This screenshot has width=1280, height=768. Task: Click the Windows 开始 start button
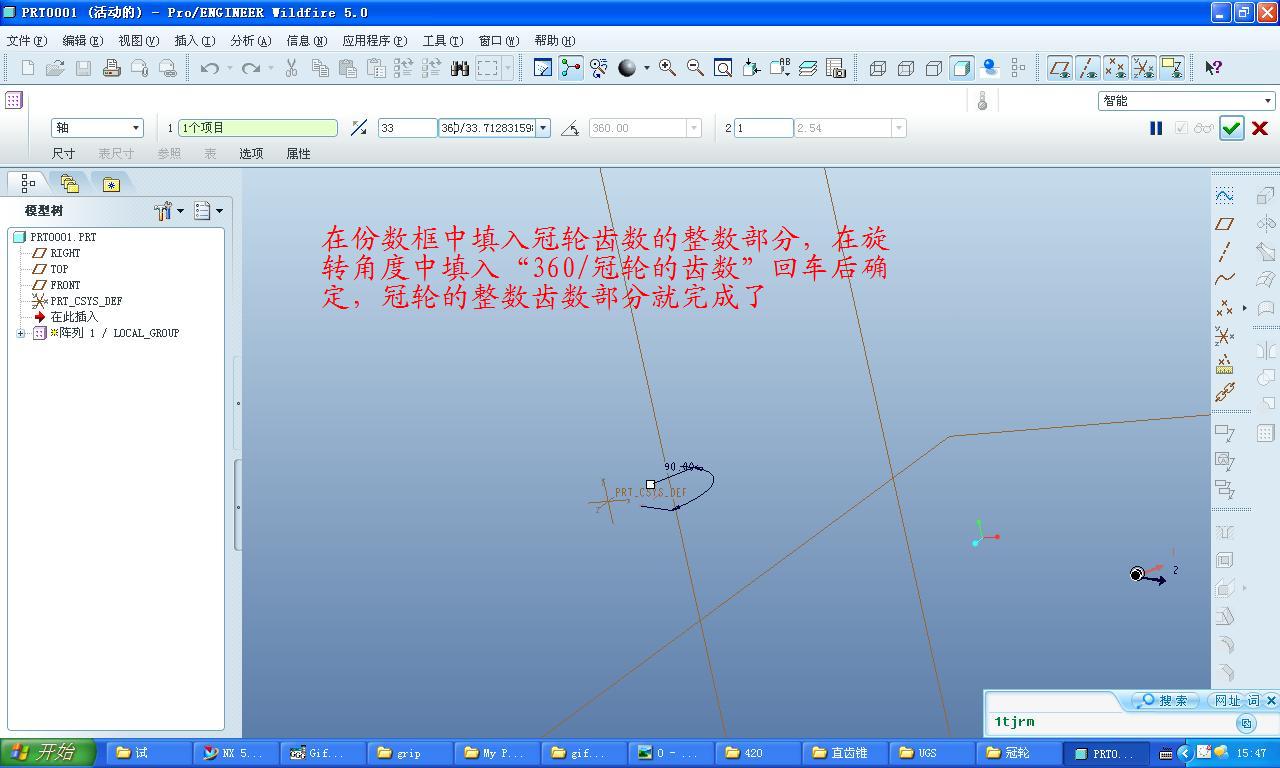point(48,753)
